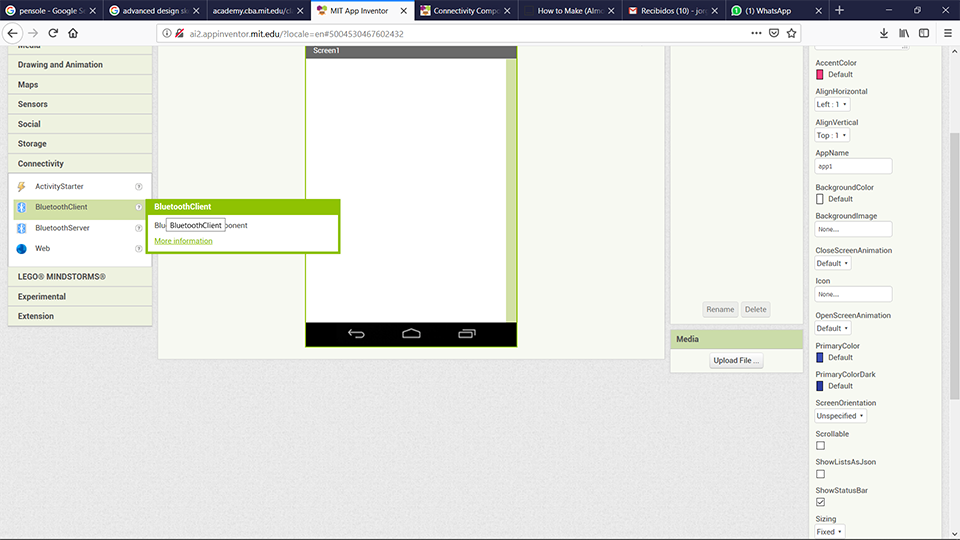This screenshot has height=540, width=960.
Task: Open help icon next to ActivityStarter
Action: pos(139,187)
